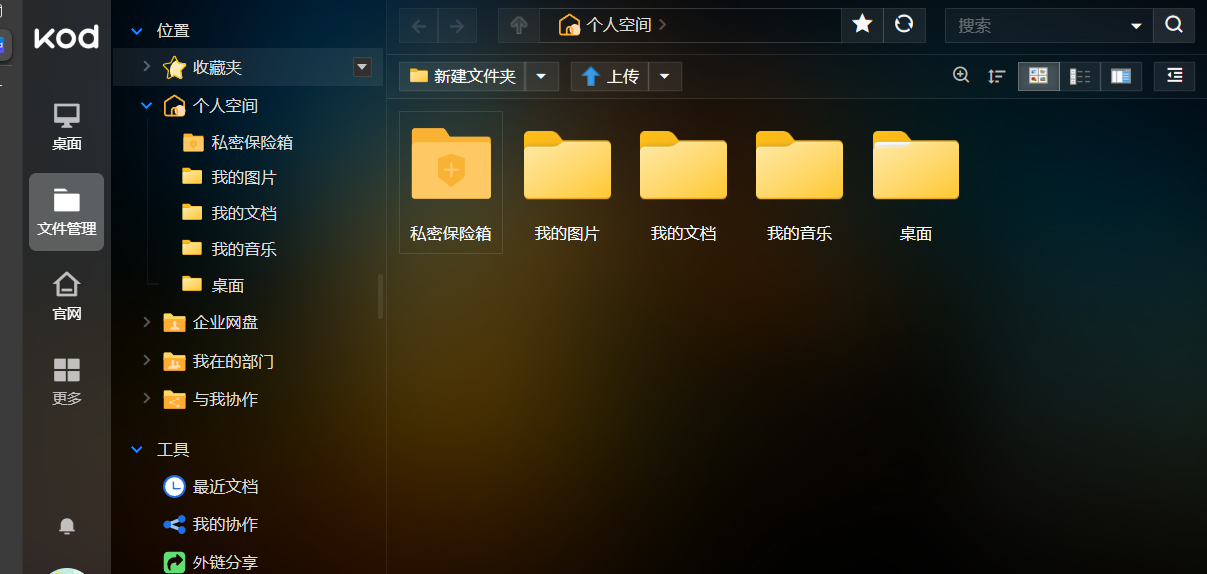Click 新建文件夹 button
The image size is (1207, 574).
point(462,76)
